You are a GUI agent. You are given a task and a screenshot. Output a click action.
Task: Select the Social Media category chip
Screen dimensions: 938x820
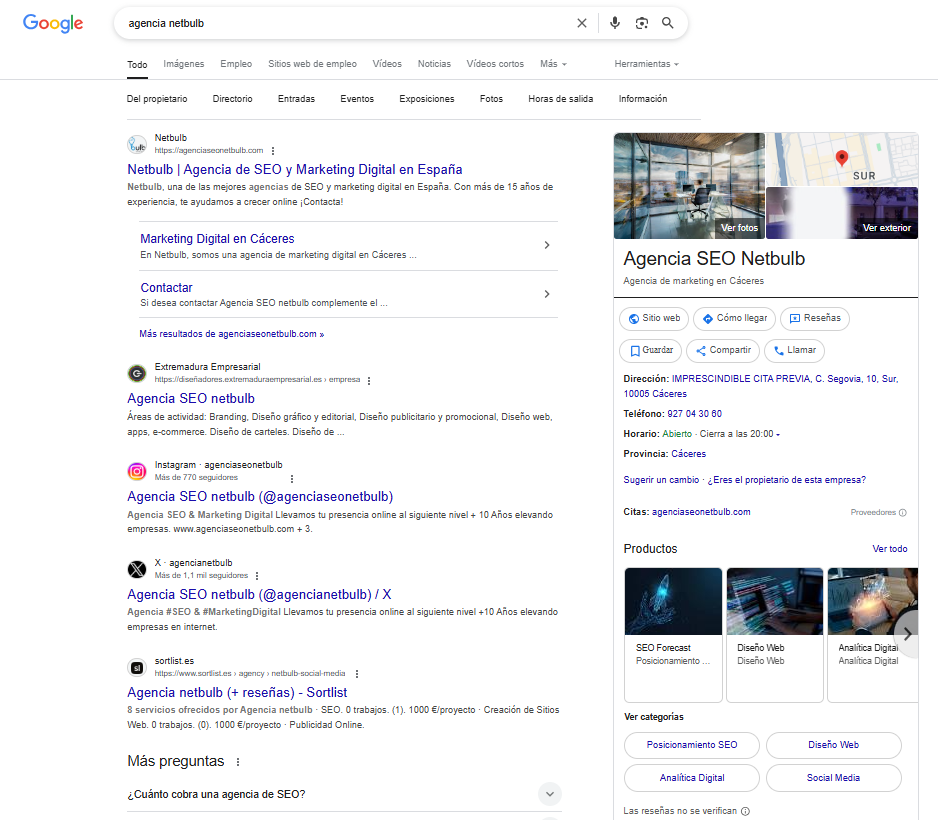[833, 777]
